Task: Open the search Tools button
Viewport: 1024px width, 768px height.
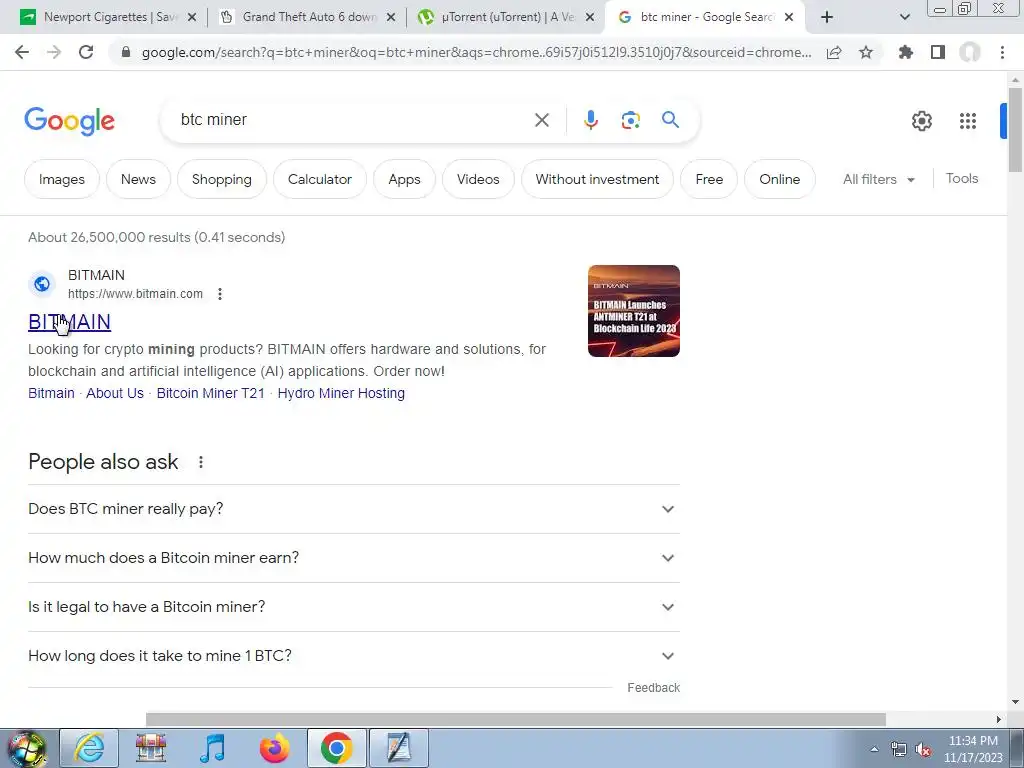Action: click(961, 178)
